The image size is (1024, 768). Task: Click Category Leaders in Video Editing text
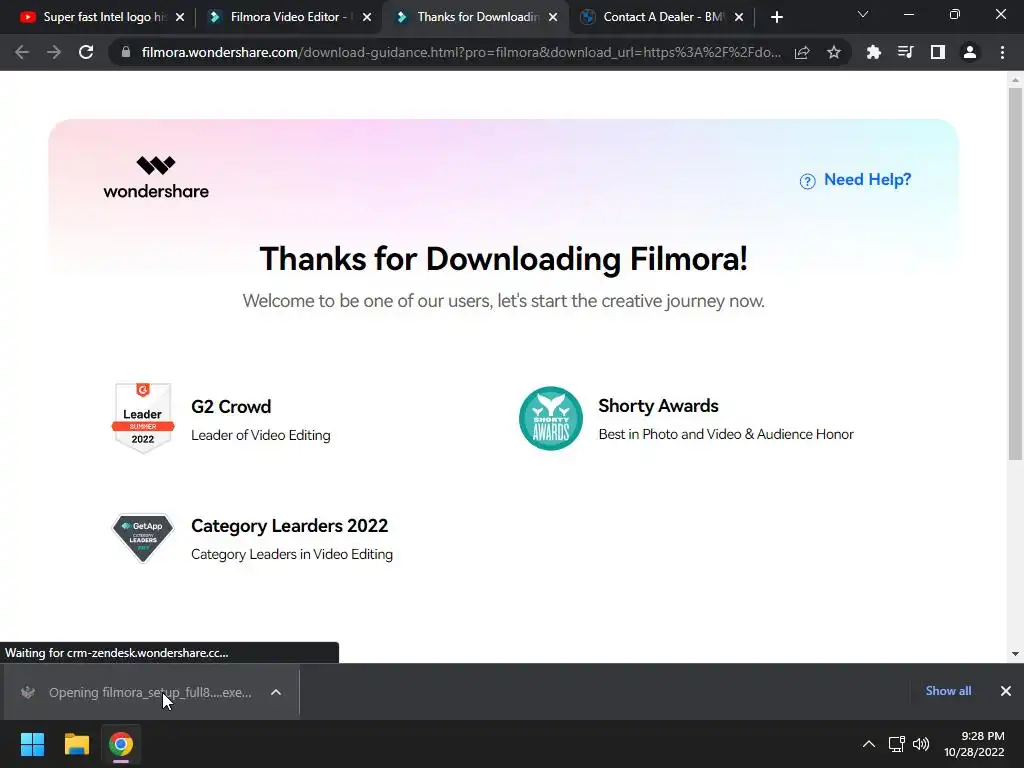(292, 554)
